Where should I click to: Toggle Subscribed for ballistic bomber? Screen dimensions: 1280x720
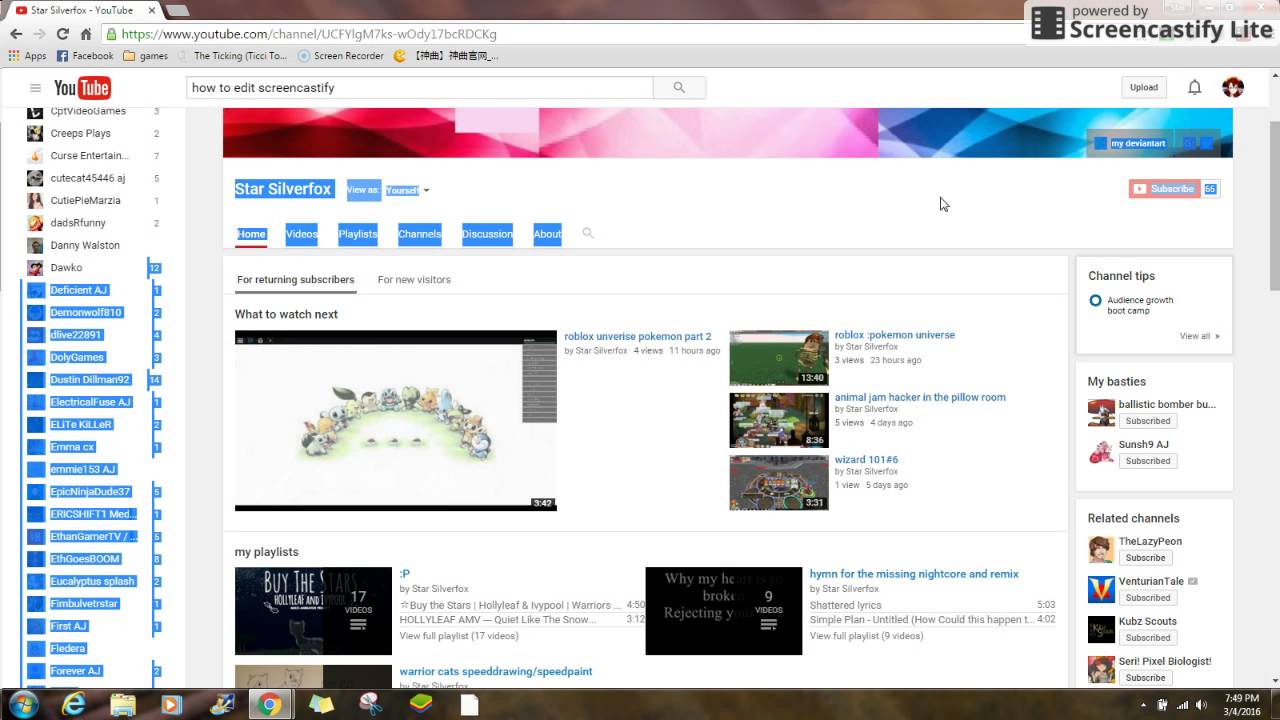click(x=1147, y=421)
